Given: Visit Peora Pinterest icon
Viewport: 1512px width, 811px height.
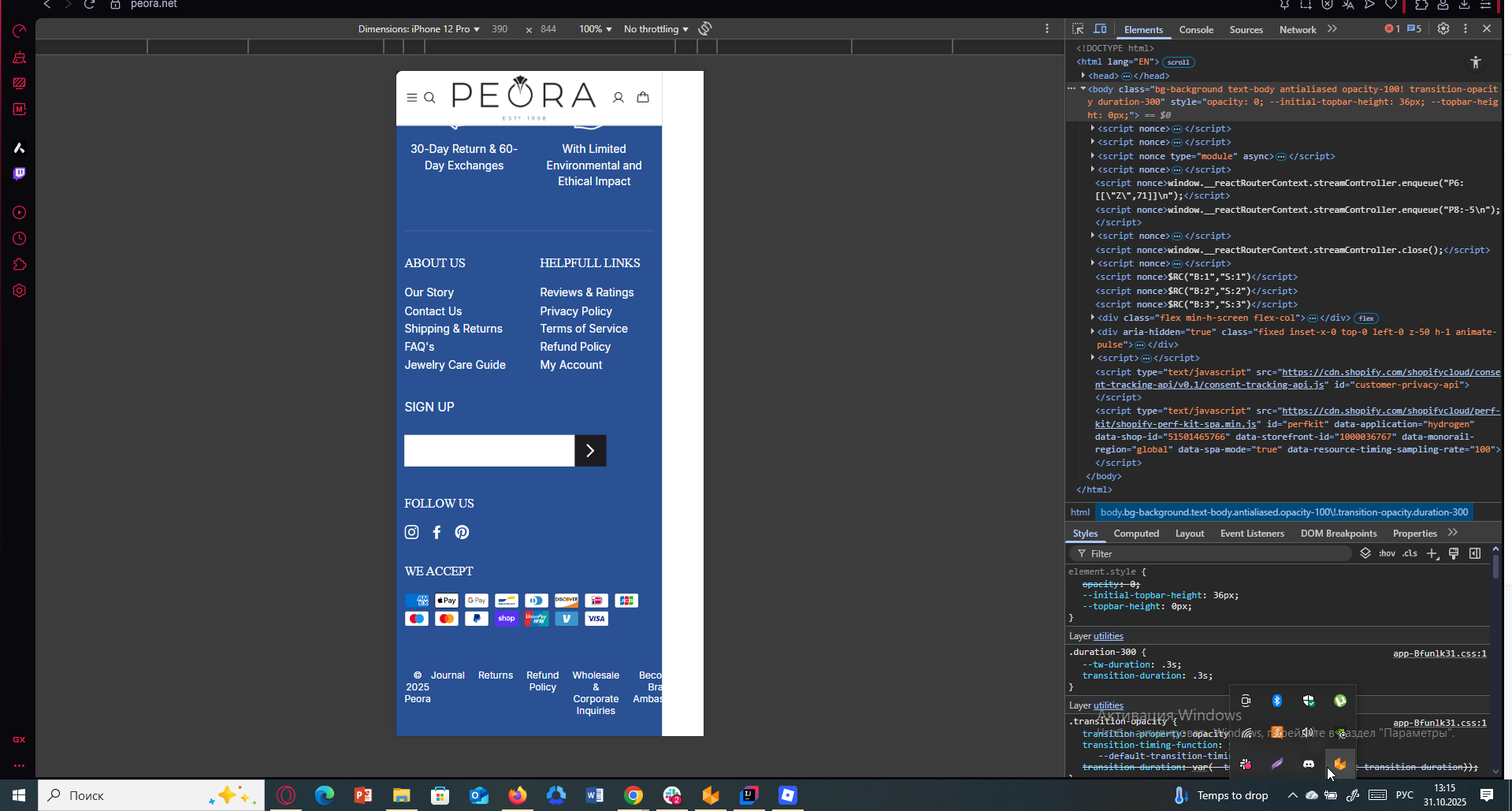Looking at the screenshot, I should [462, 532].
